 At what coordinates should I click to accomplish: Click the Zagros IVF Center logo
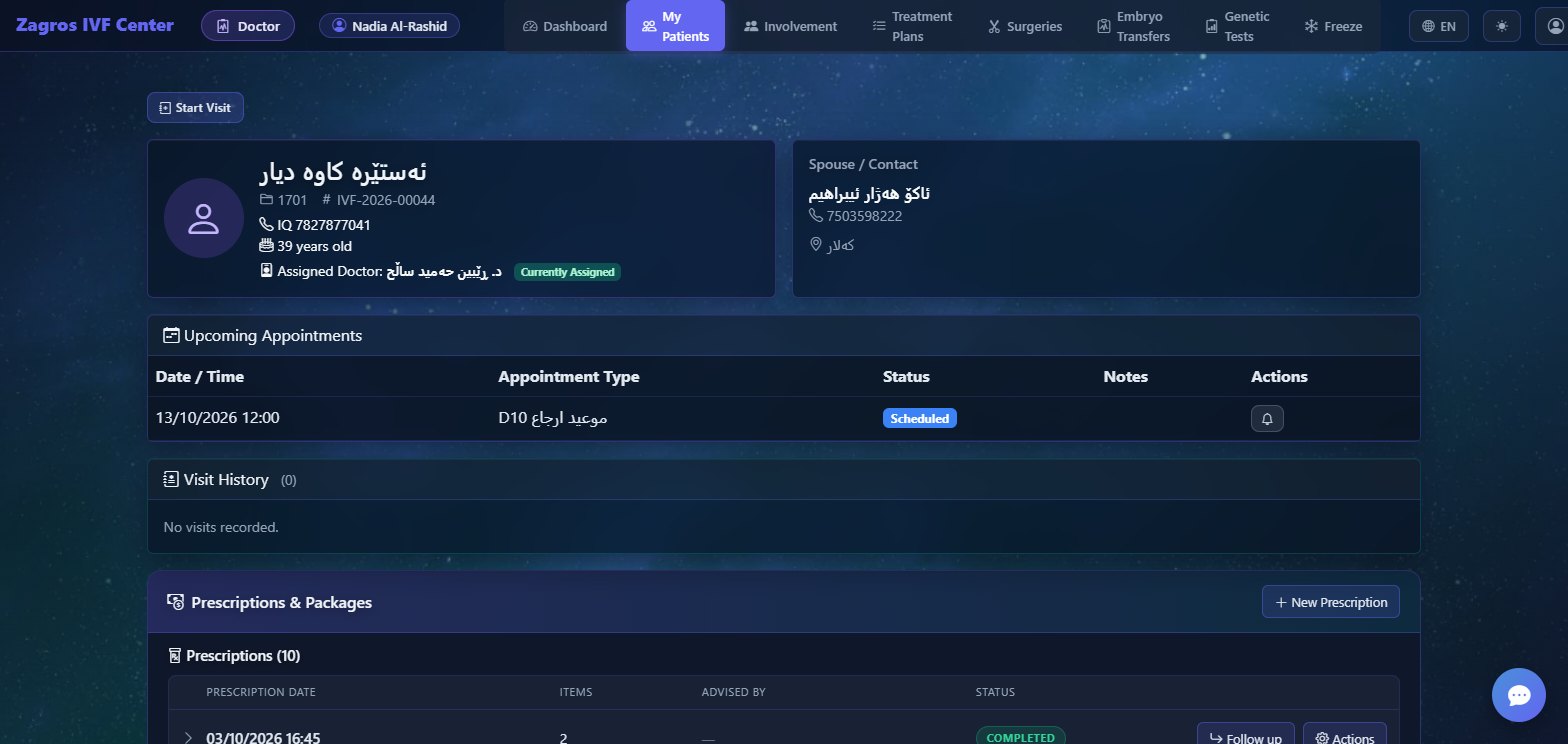[95, 25]
